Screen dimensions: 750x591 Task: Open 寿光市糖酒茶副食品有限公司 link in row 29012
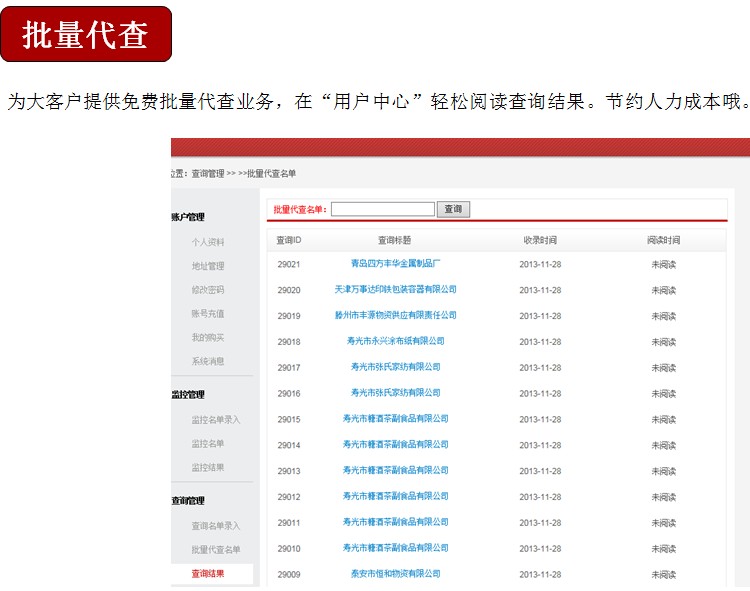[396, 496]
